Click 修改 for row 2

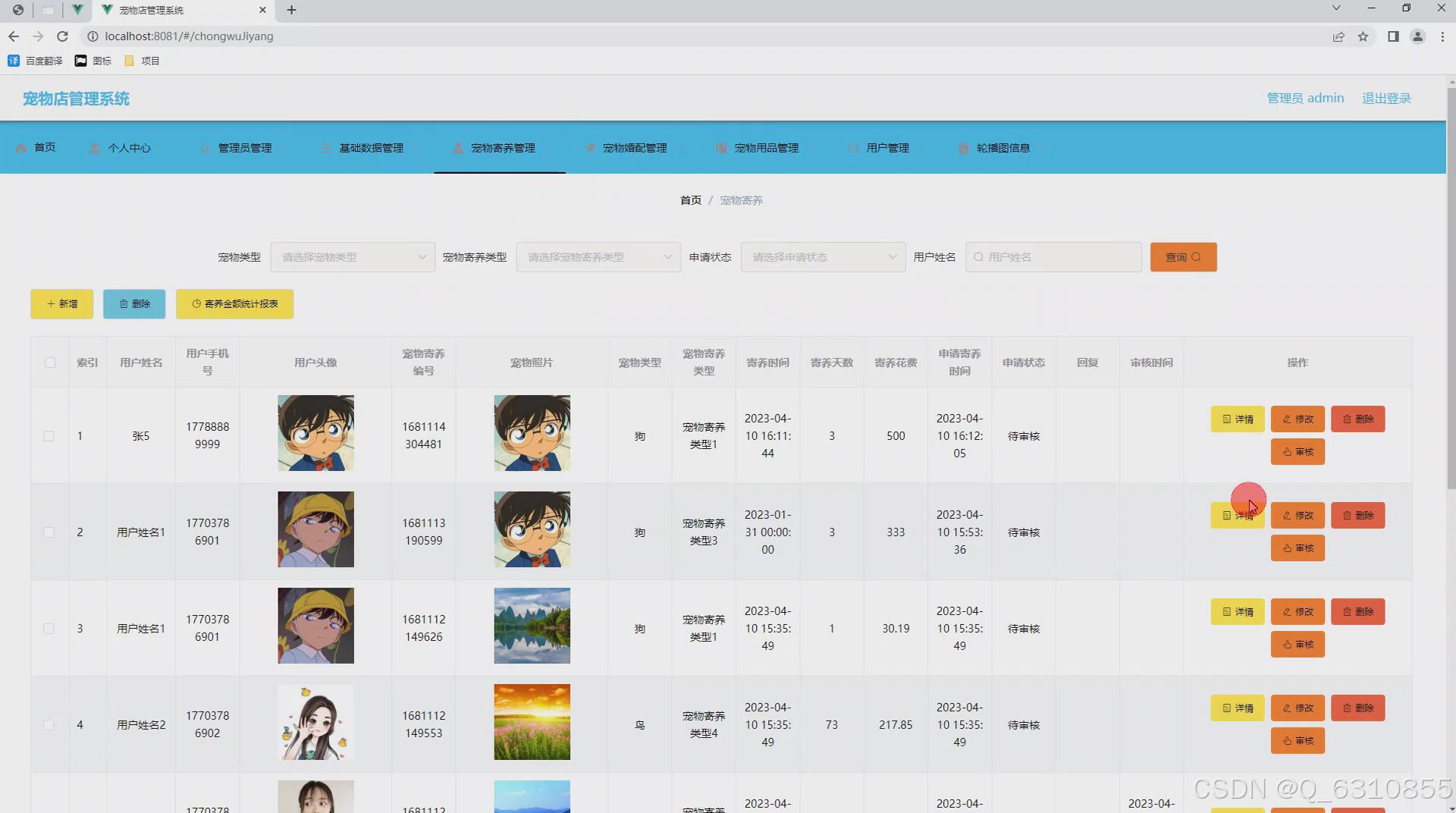1298,516
